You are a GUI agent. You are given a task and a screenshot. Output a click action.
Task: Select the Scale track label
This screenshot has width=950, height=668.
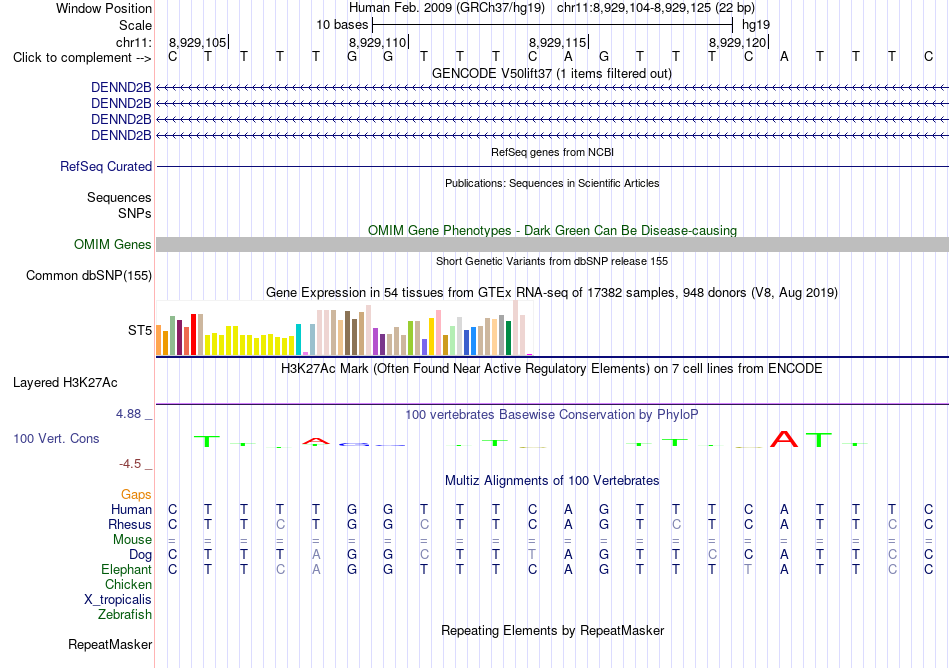click(x=135, y=25)
